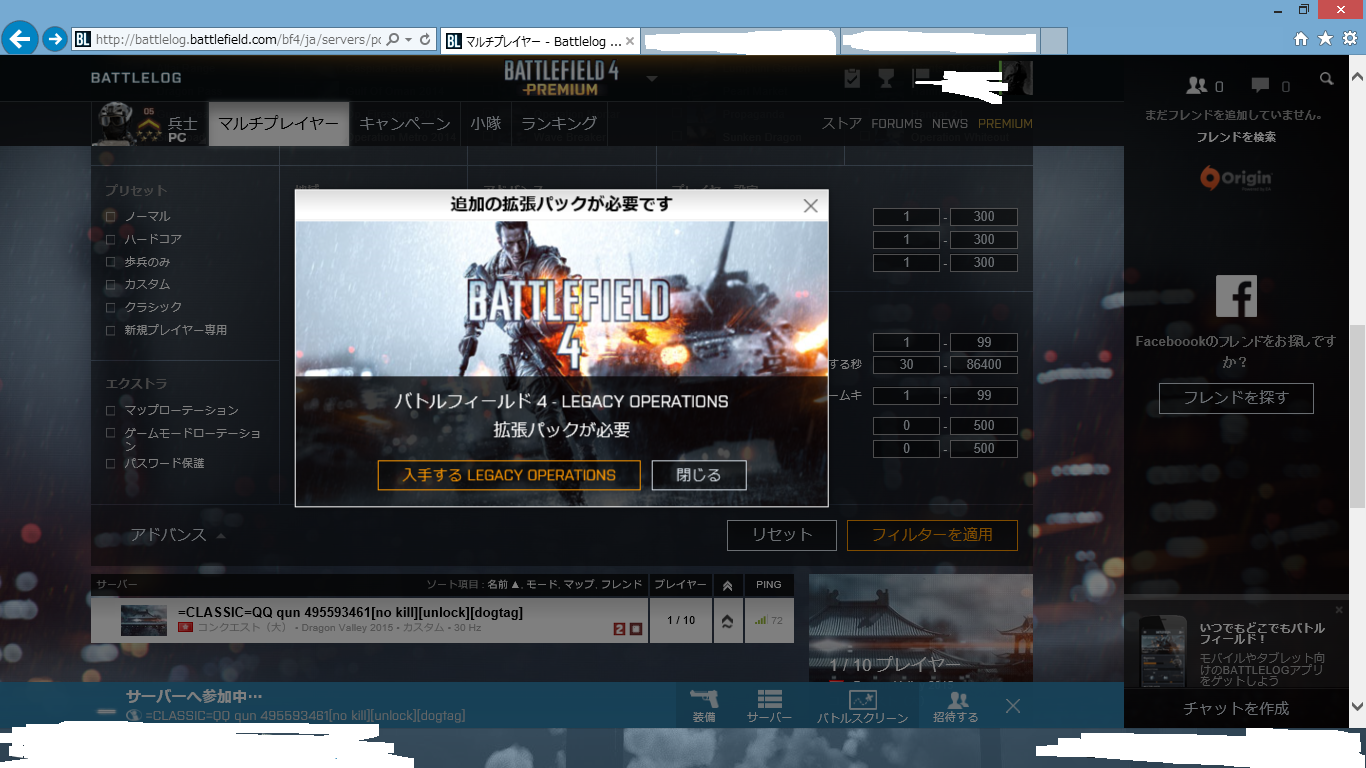The image size is (1366, 768).
Task: Click the 装備 loadout gun icon
Action: [704, 698]
